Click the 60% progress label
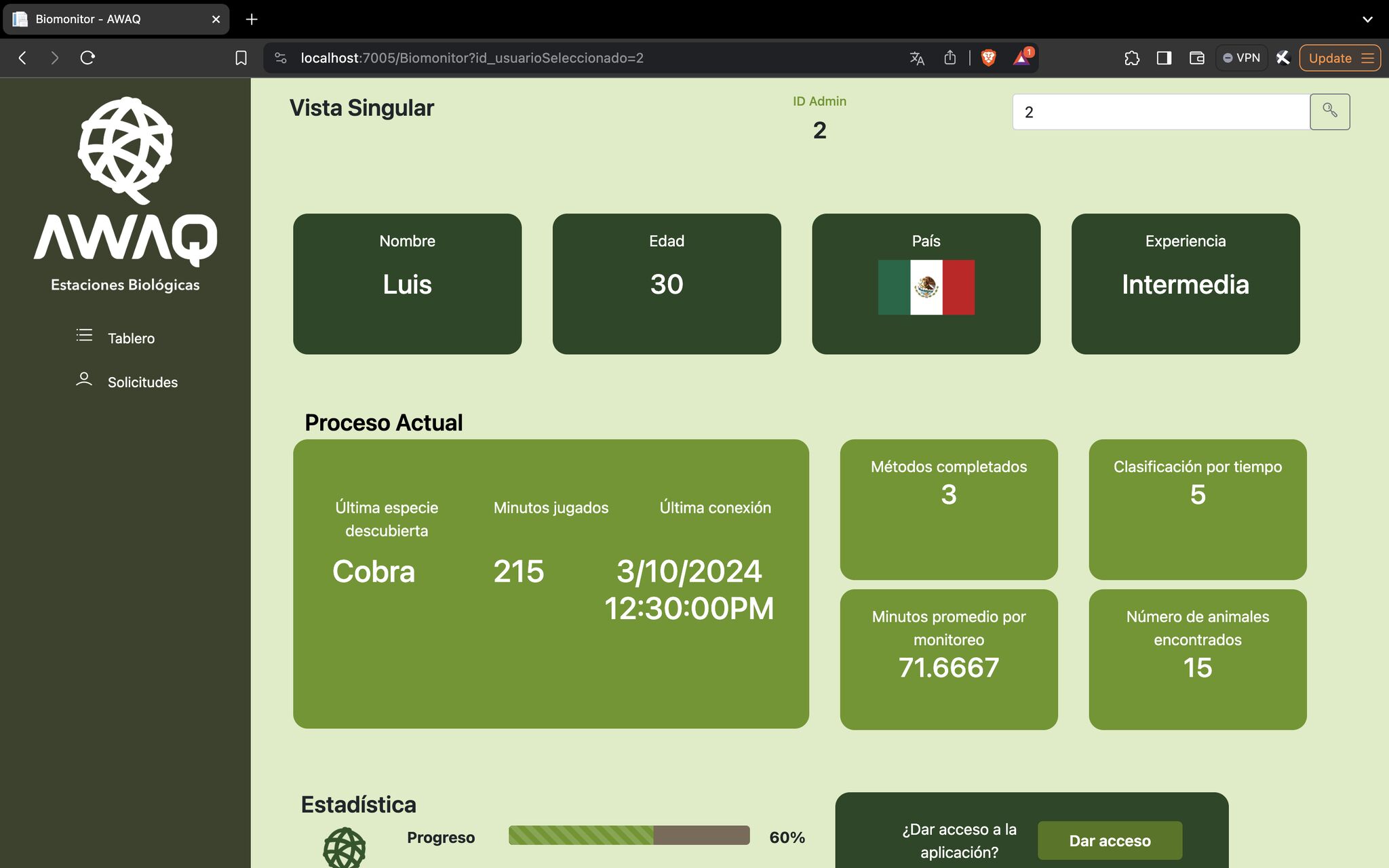Viewport: 1389px width, 868px height. 787,837
